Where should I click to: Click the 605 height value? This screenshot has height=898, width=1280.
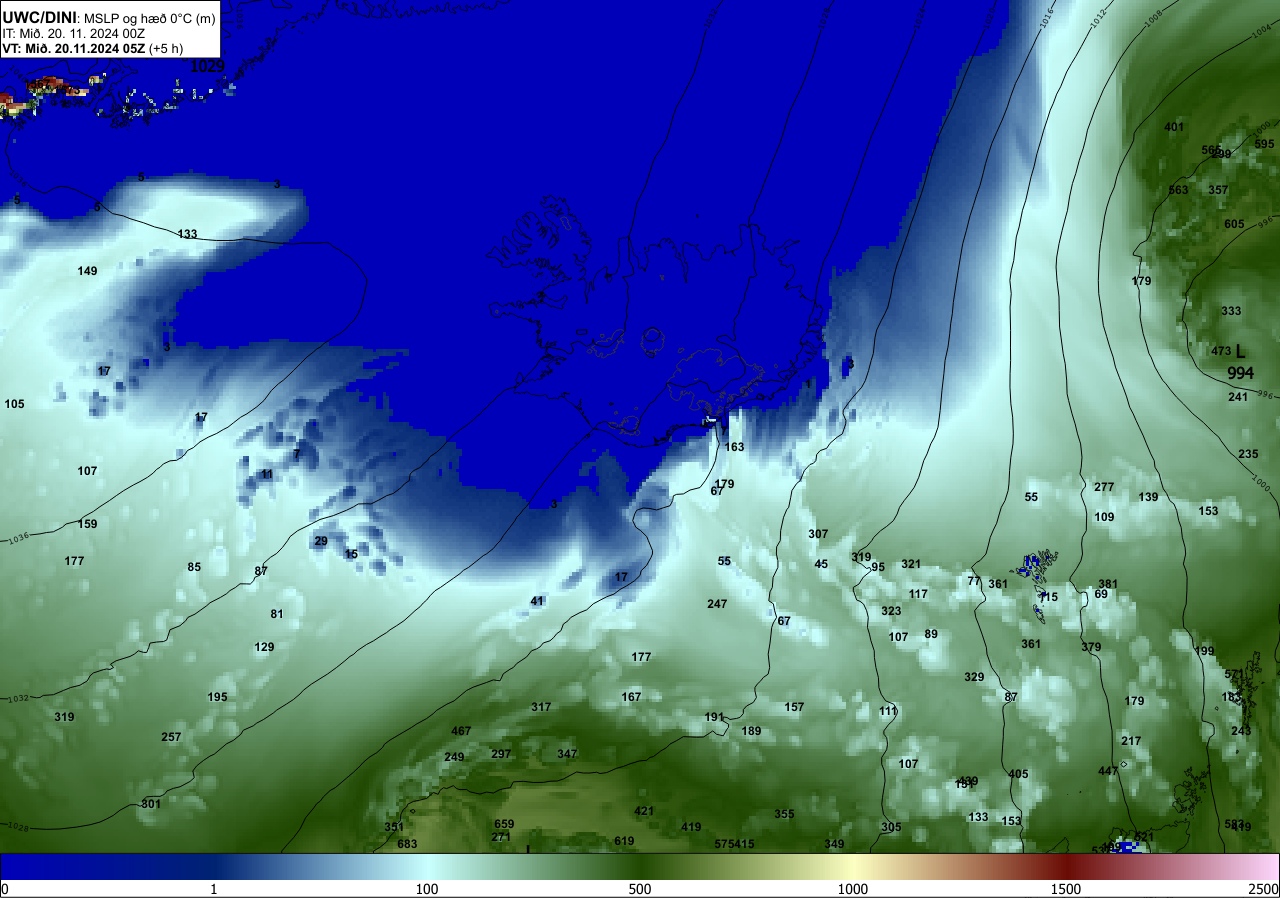[1235, 224]
